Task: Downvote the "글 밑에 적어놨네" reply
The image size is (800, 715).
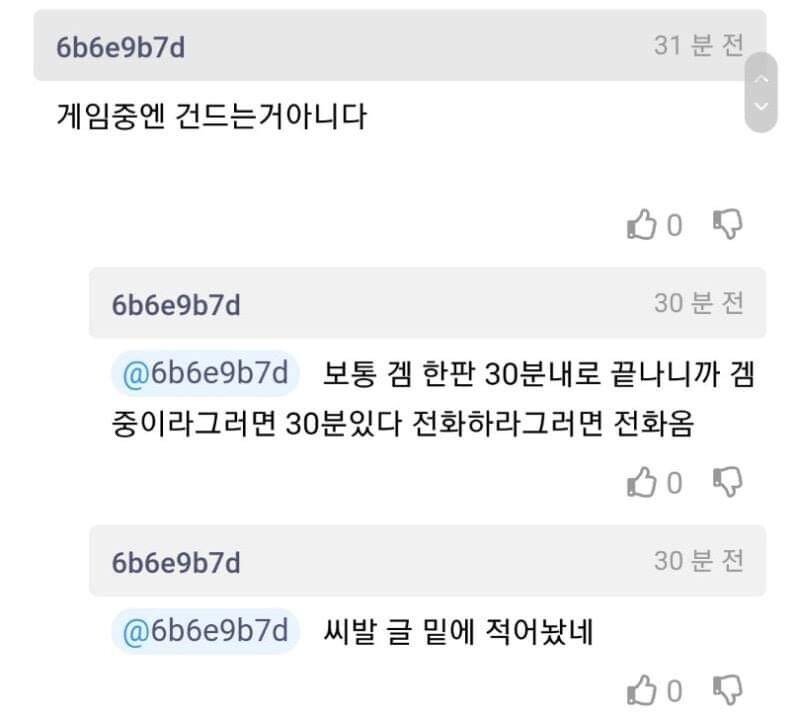Action: coord(727,689)
